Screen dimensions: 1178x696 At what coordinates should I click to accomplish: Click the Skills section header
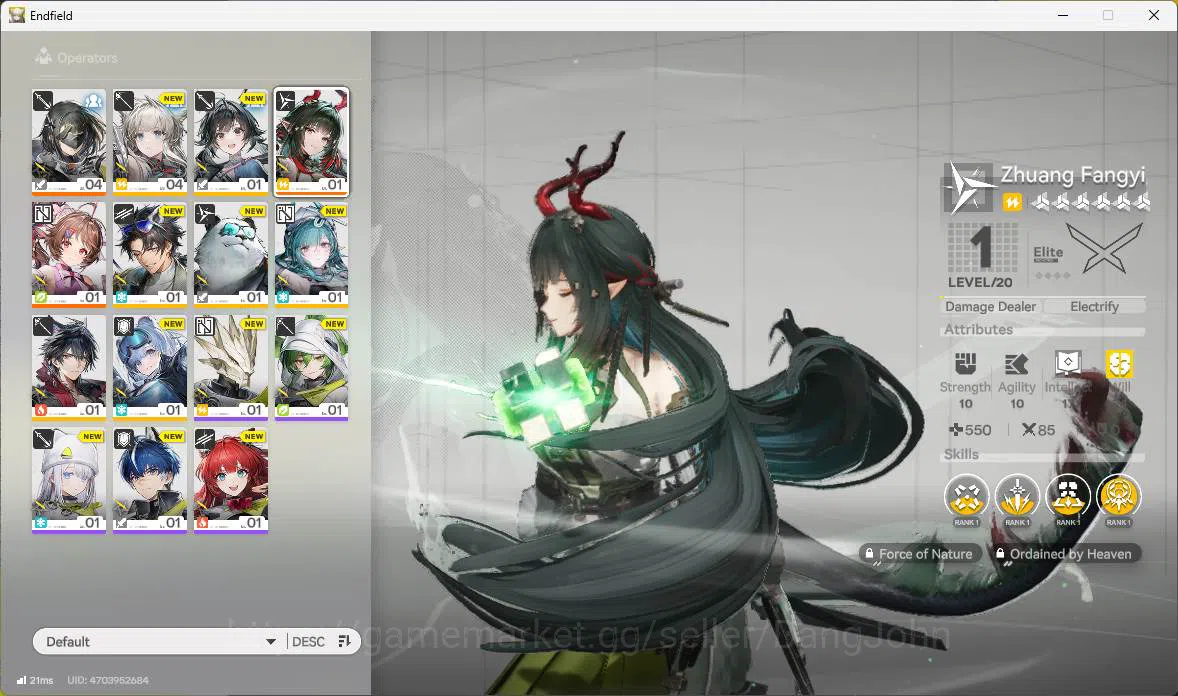[961, 454]
